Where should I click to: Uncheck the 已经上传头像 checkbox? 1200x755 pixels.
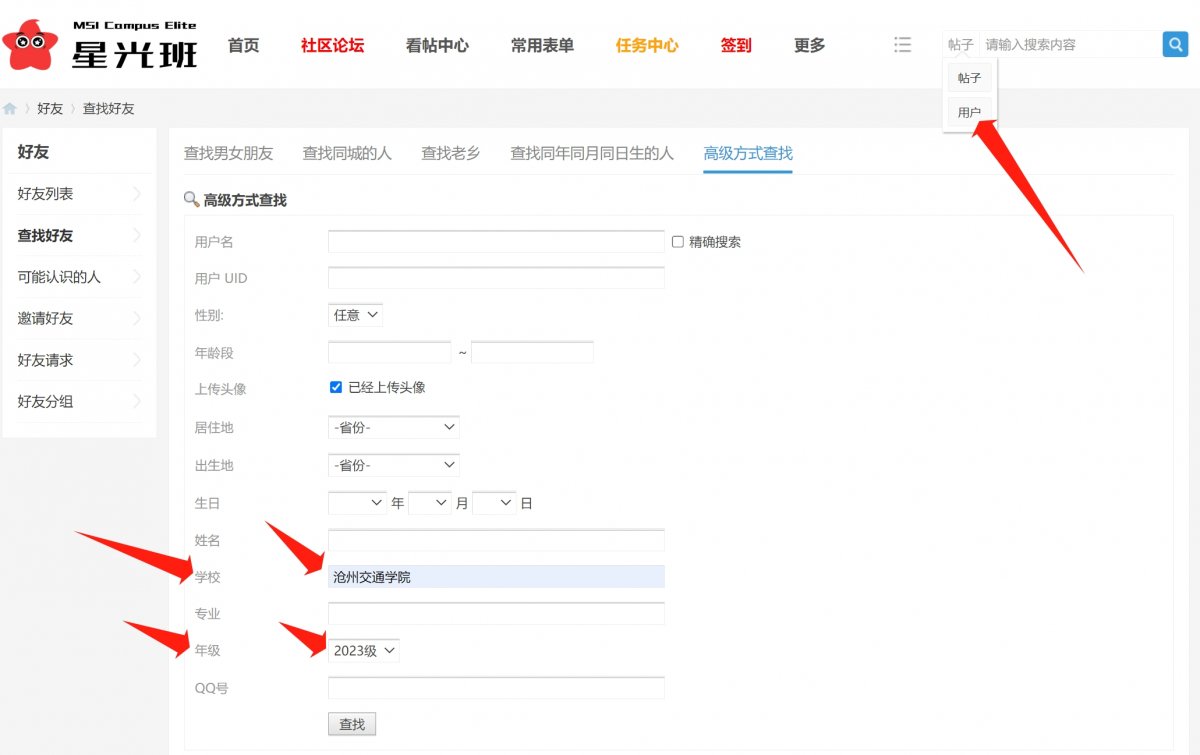pyautogui.click(x=336, y=387)
